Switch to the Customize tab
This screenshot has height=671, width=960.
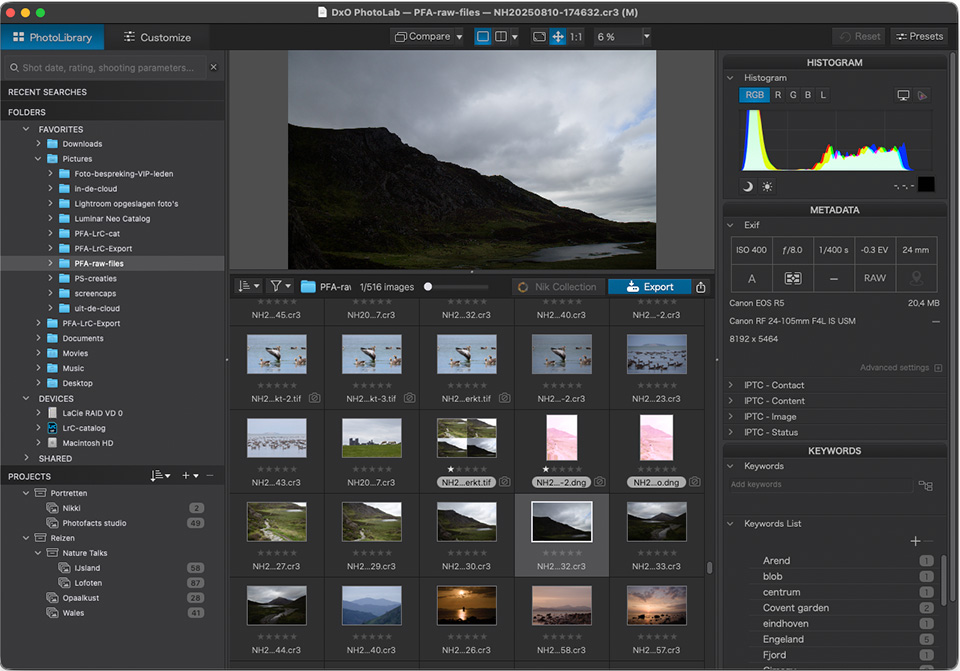[157, 37]
